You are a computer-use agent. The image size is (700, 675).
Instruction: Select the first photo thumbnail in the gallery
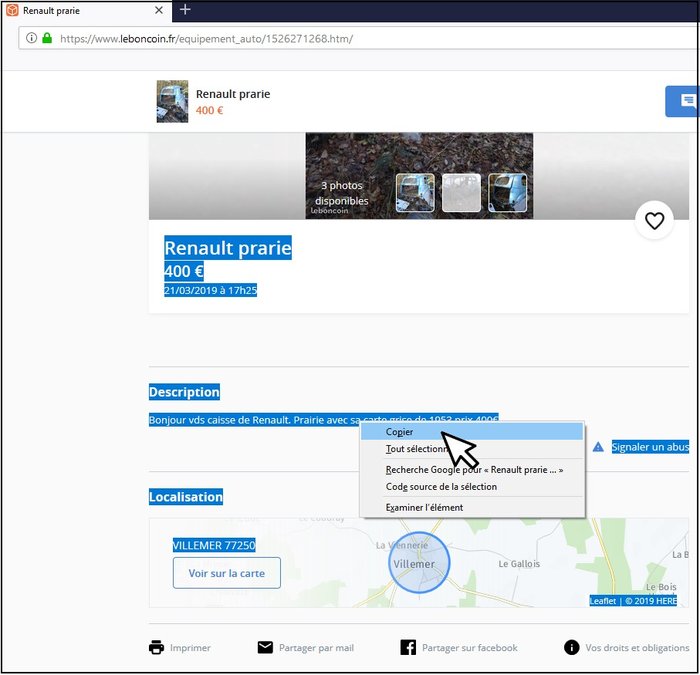[x=415, y=192]
